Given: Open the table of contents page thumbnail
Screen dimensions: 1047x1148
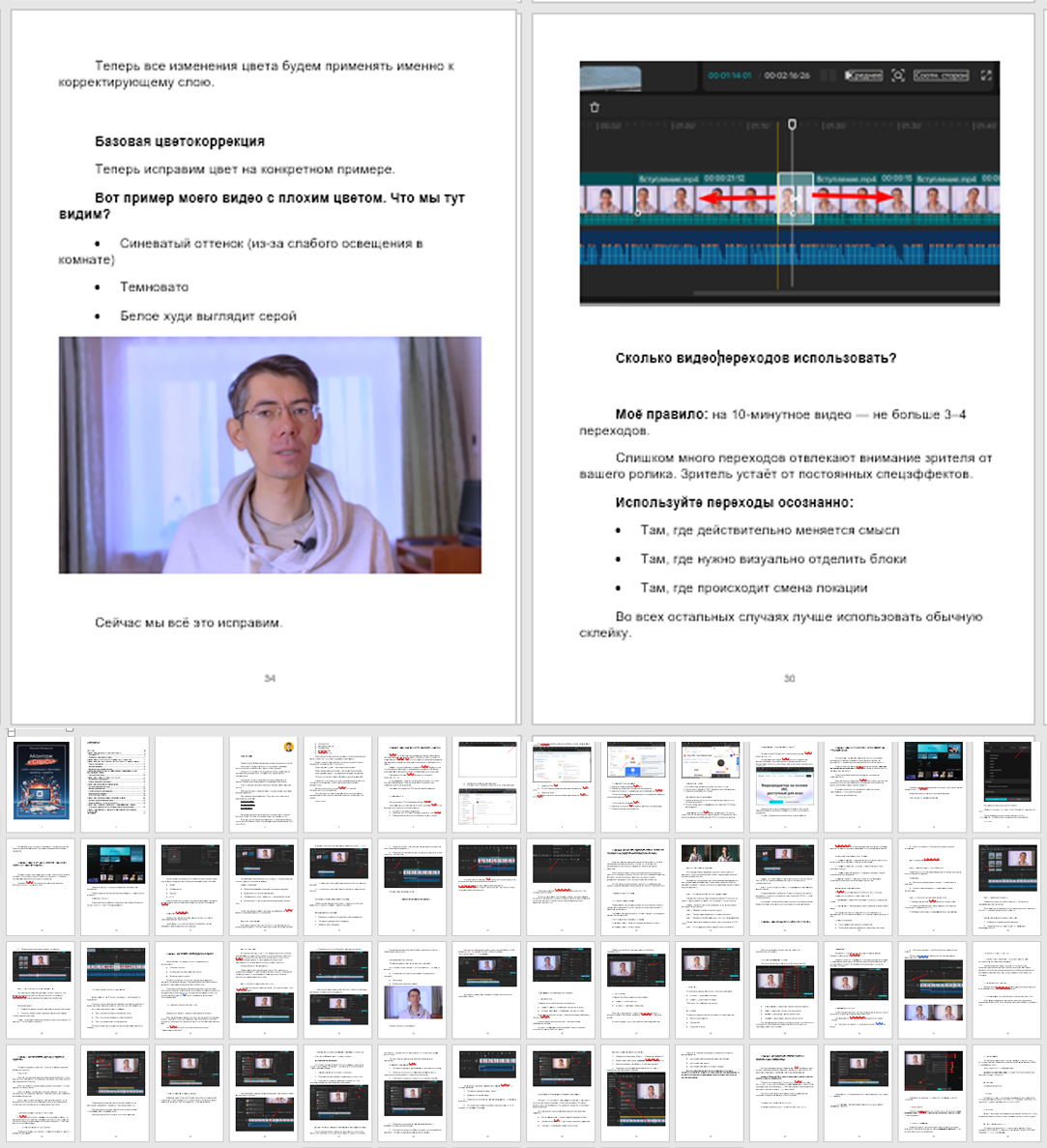Looking at the screenshot, I should pos(116,781).
